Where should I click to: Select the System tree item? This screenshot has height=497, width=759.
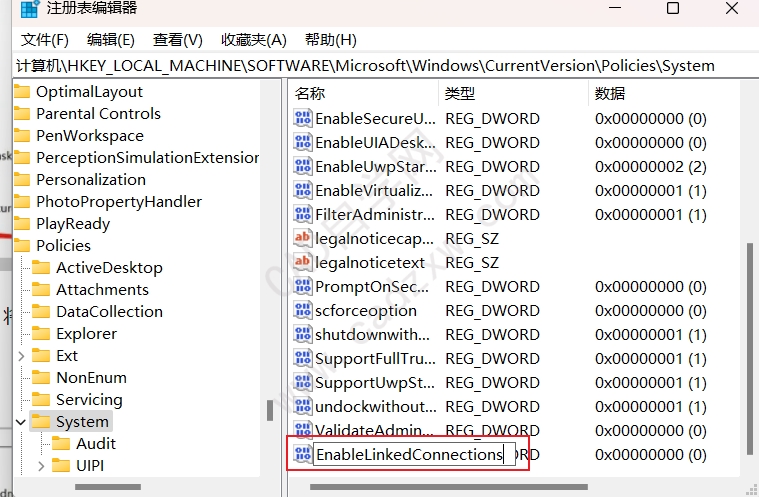coord(82,422)
